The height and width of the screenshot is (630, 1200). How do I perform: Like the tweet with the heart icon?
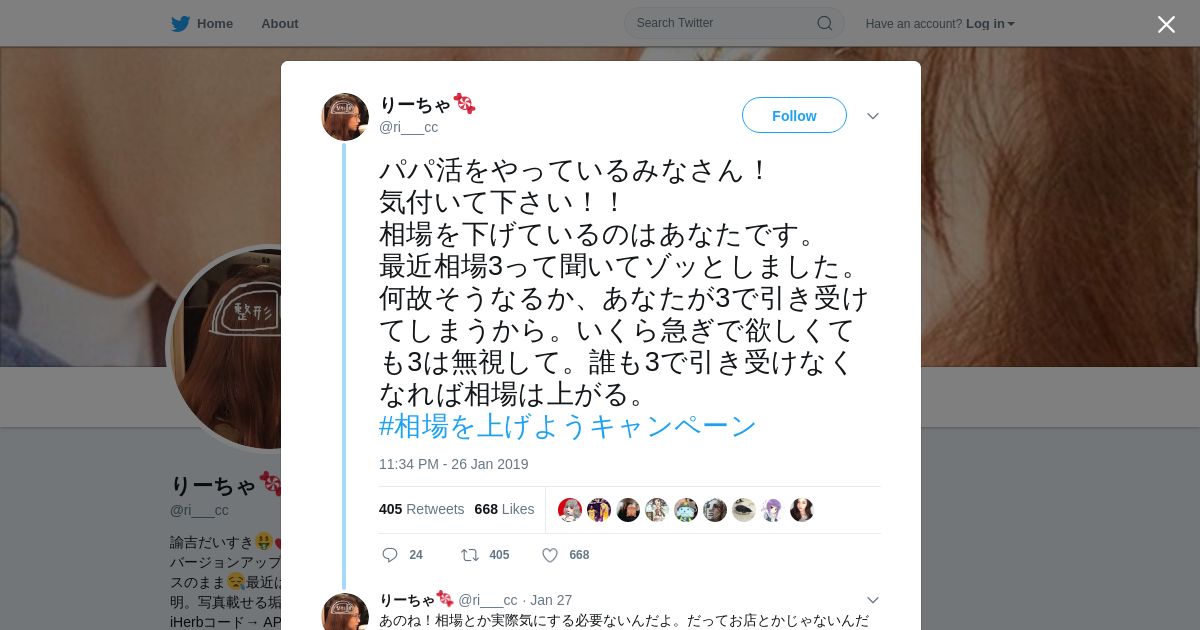click(550, 555)
